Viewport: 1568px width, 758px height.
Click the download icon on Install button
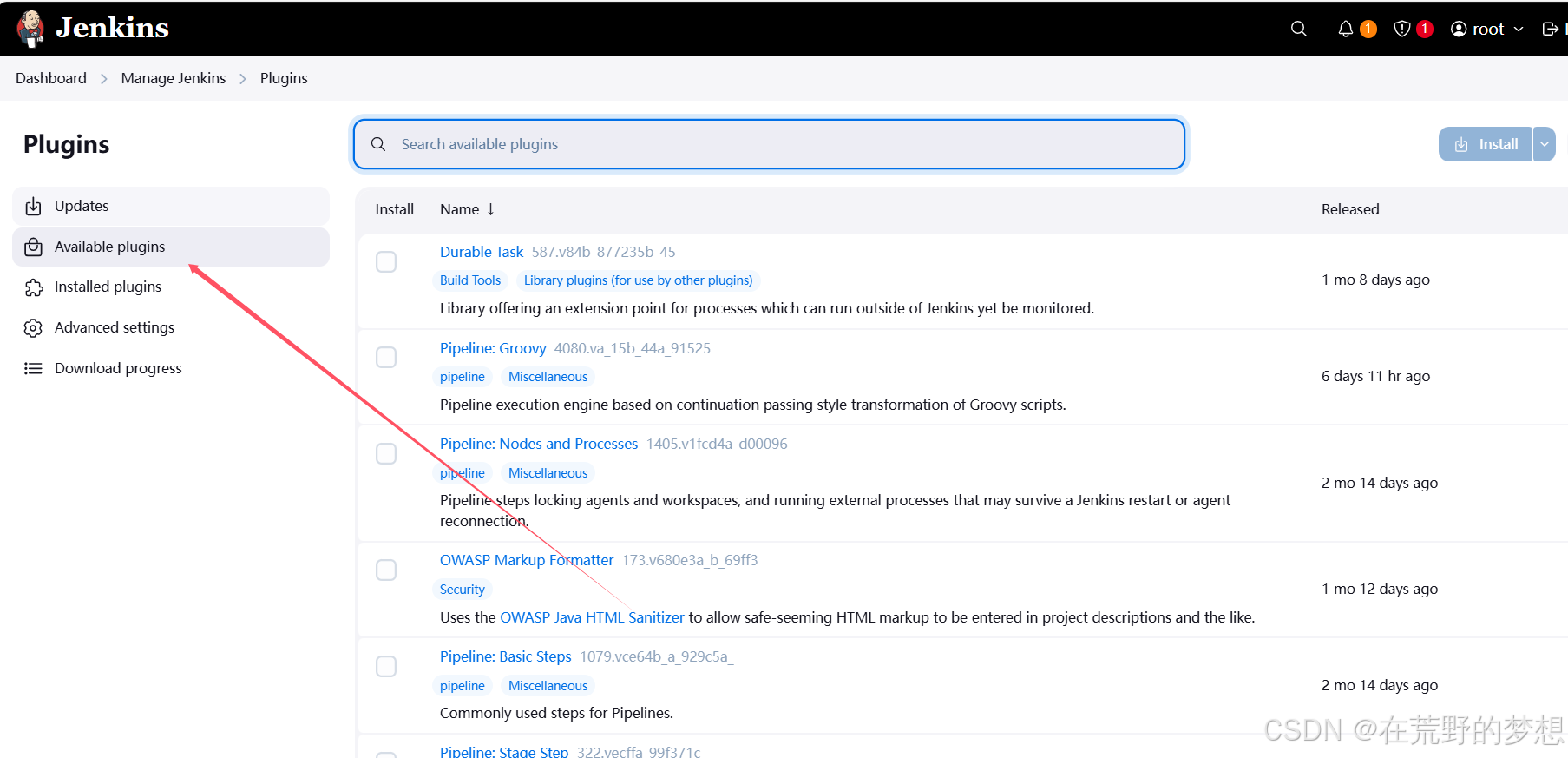1461,144
